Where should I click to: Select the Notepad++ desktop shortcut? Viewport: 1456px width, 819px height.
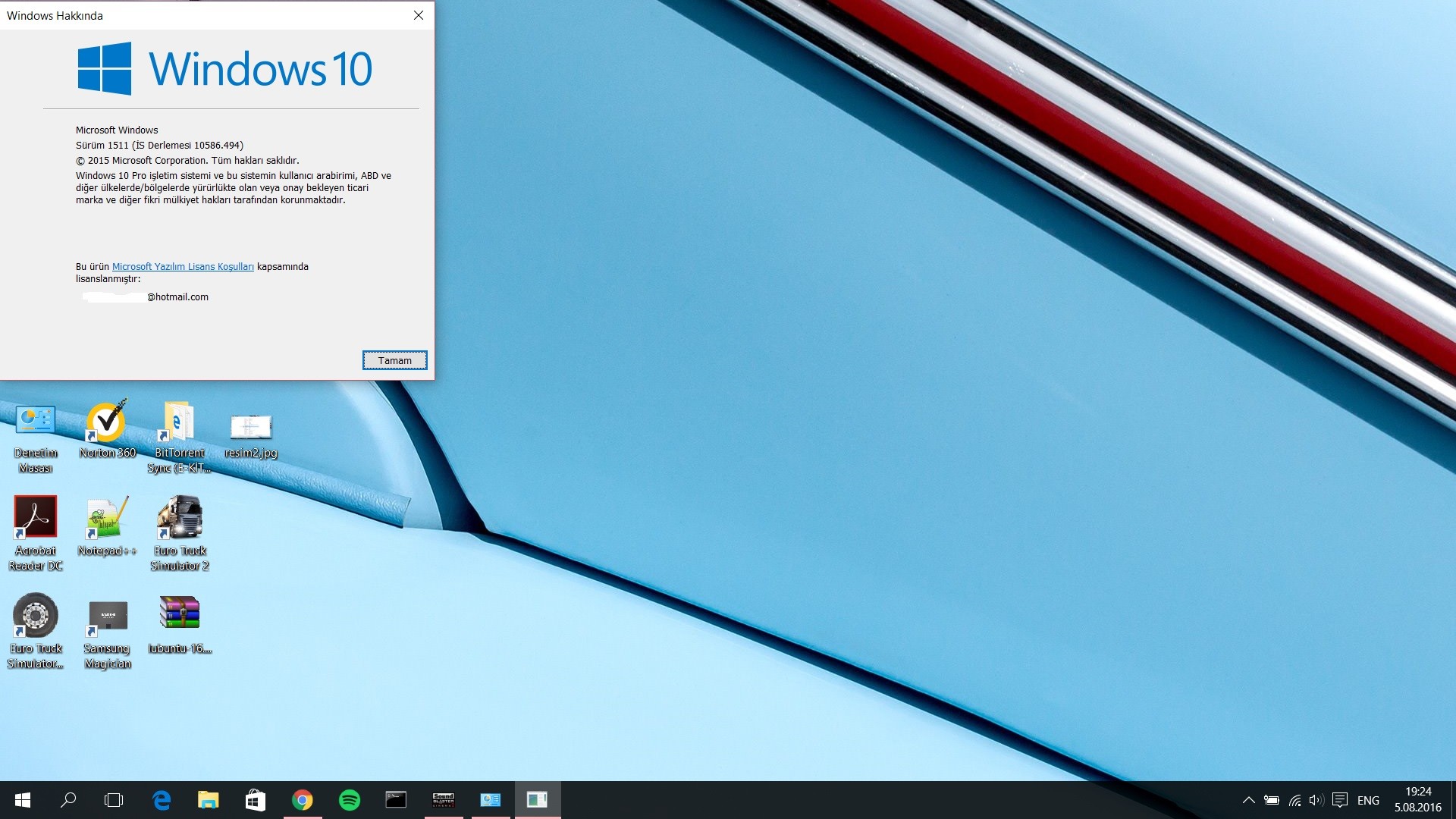[x=107, y=526]
